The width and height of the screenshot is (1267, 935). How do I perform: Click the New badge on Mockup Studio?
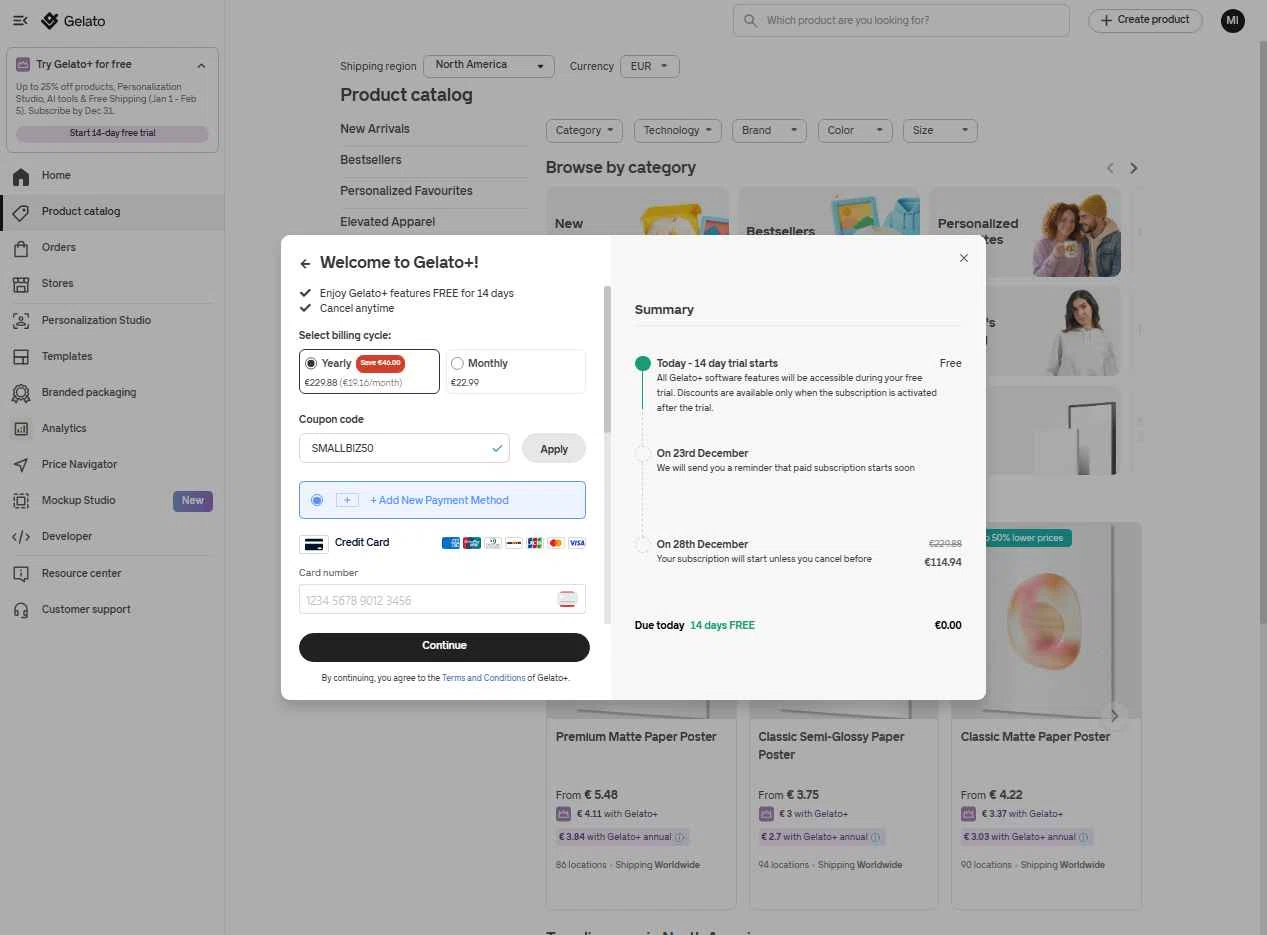(193, 501)
